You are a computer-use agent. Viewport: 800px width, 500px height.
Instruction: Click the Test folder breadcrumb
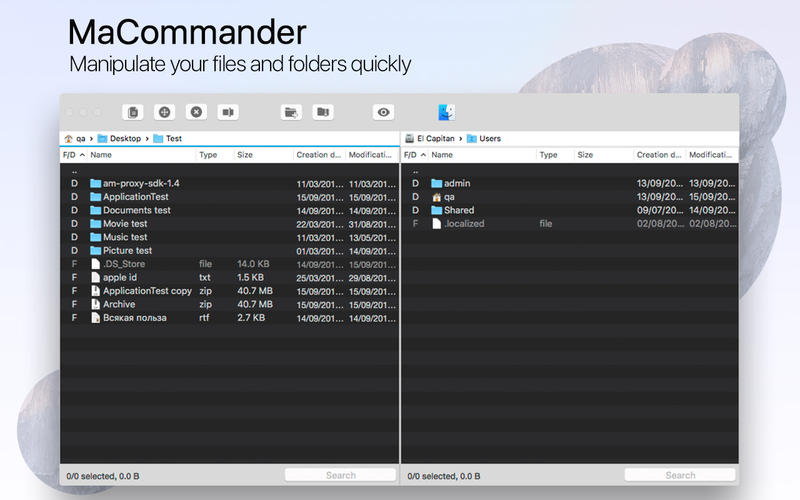tap(168, 138)
